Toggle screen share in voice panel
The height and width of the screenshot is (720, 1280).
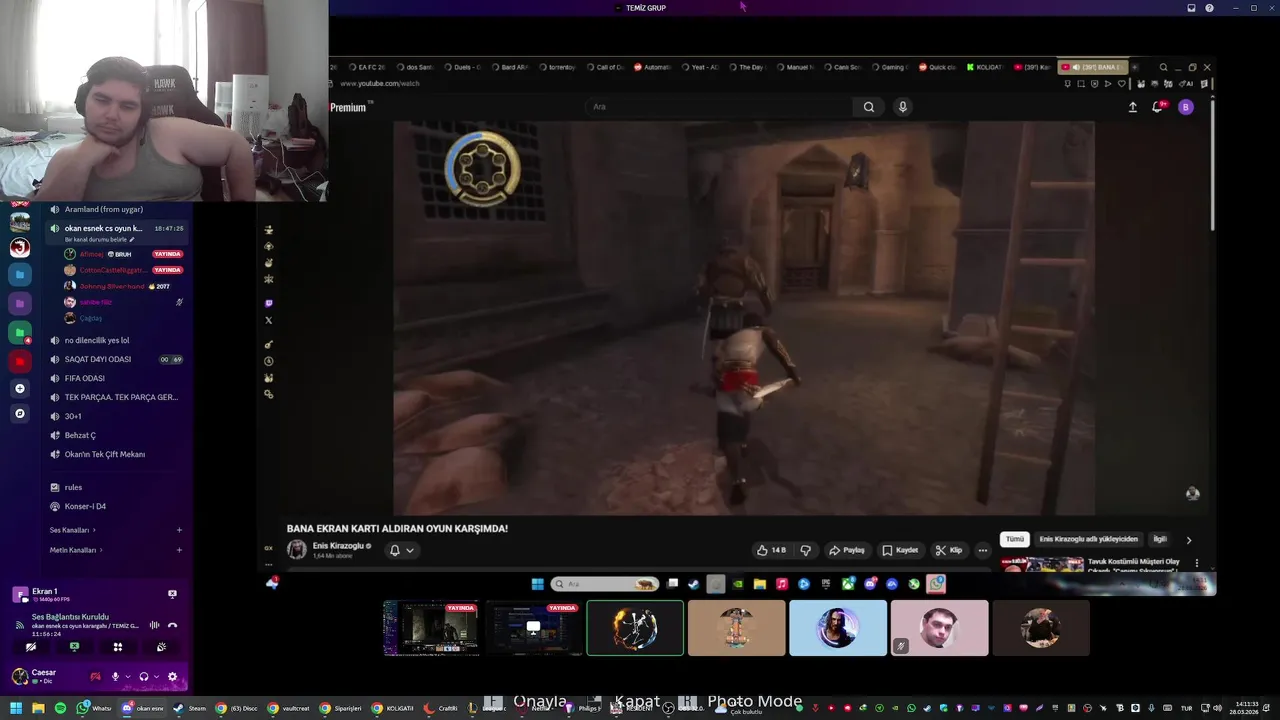pyautogui.click(x=74, y=647)
